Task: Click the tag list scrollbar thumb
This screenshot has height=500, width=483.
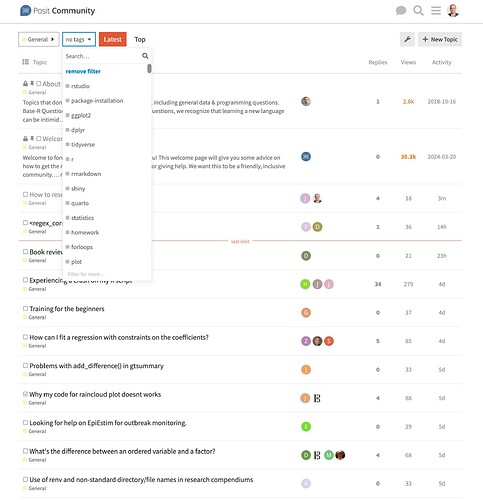Action: coord(149,69)
